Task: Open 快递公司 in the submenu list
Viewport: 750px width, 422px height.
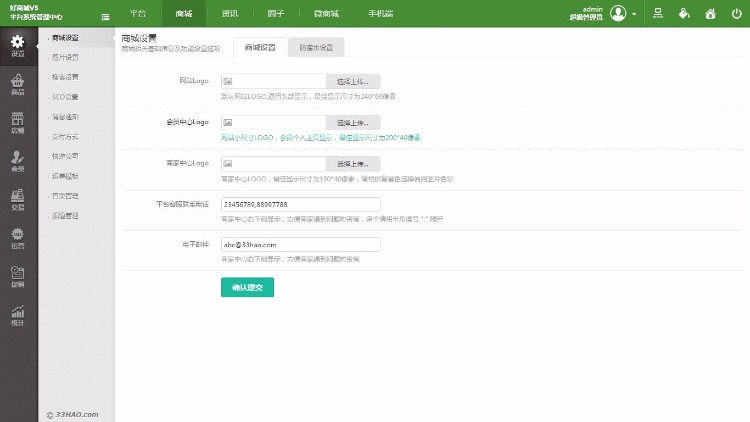Action: [x=65, y=156]
